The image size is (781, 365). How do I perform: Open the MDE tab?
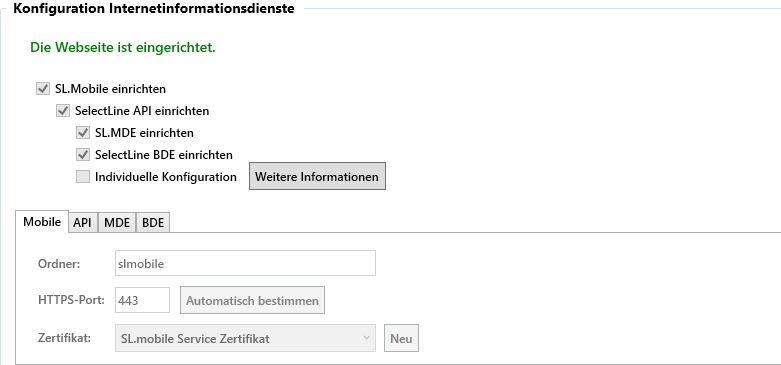coord(117,223)
